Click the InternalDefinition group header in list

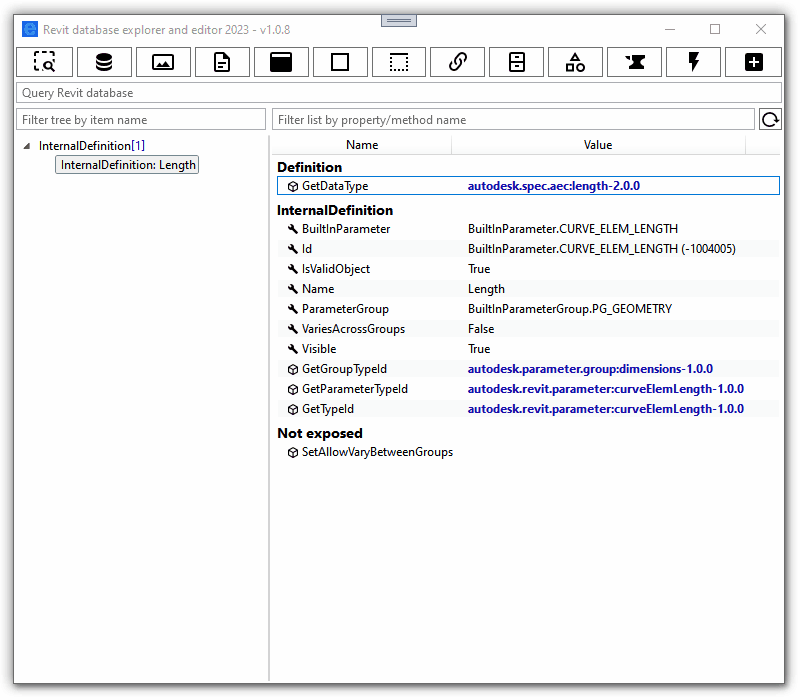pos(335,210)
